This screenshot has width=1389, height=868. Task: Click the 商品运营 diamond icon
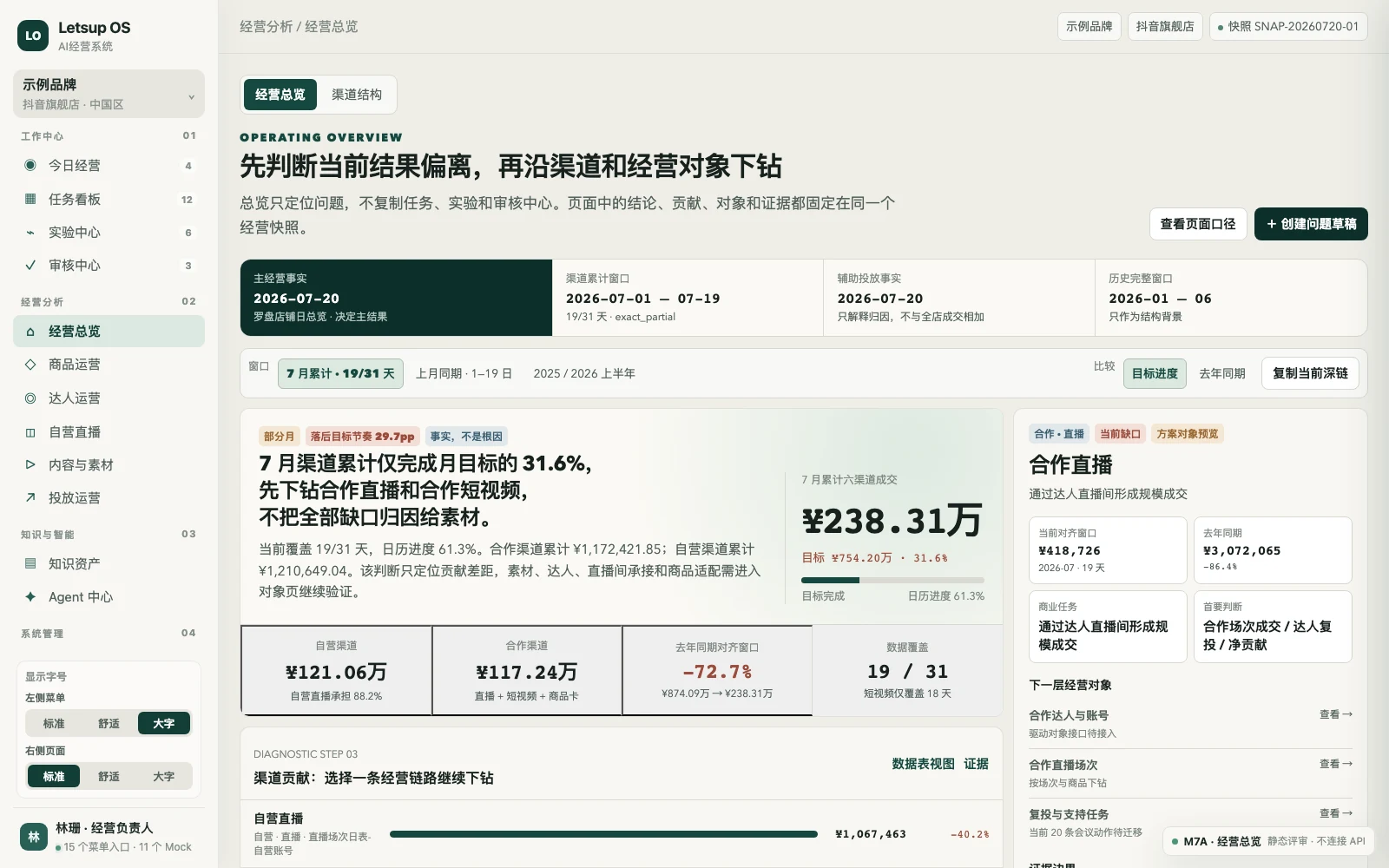(30, 365)
